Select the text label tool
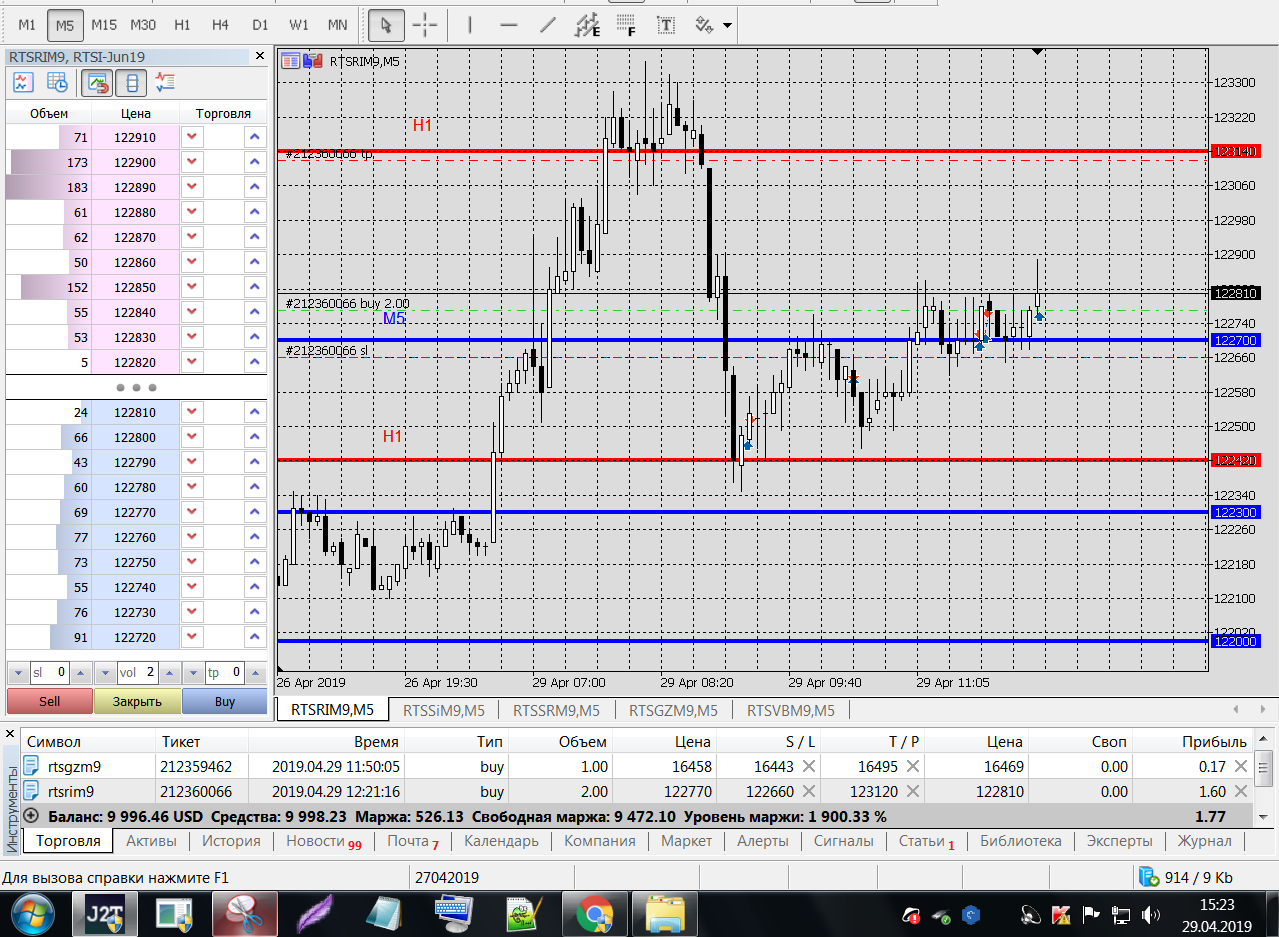Viewport: 1279px width, 937px height. [x=665, y=24]
